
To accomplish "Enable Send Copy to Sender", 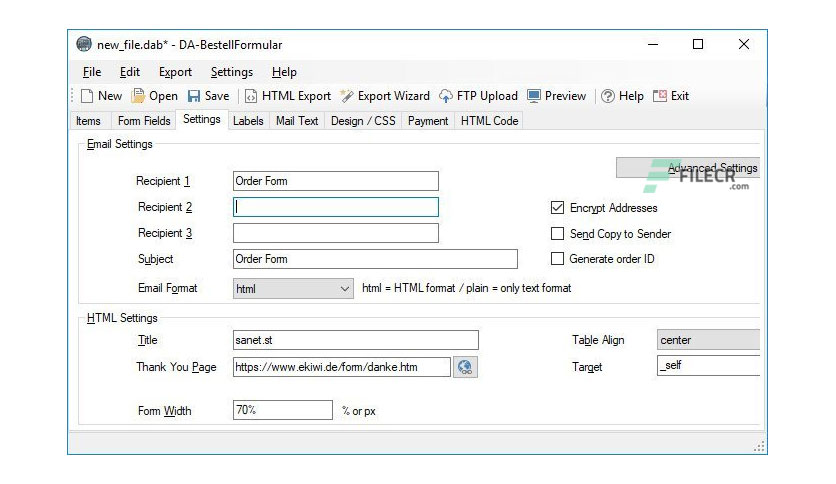I will (557, 233).
